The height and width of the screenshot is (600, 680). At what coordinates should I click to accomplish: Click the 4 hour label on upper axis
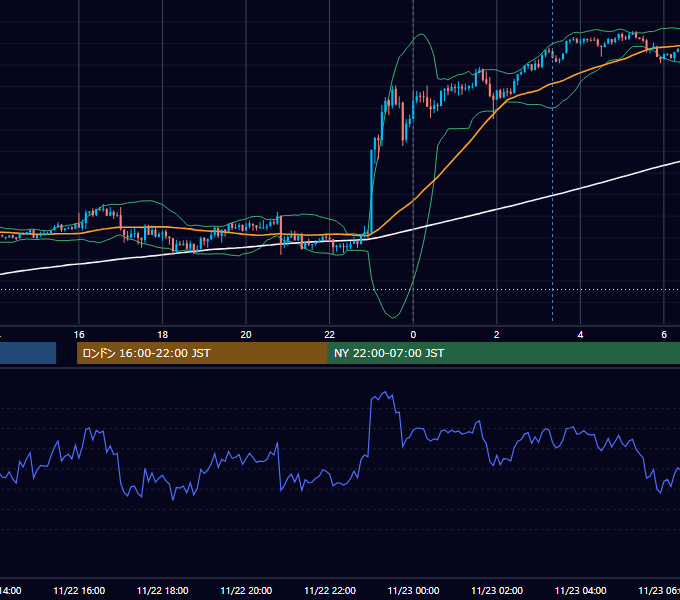click(x=580, y=335)
